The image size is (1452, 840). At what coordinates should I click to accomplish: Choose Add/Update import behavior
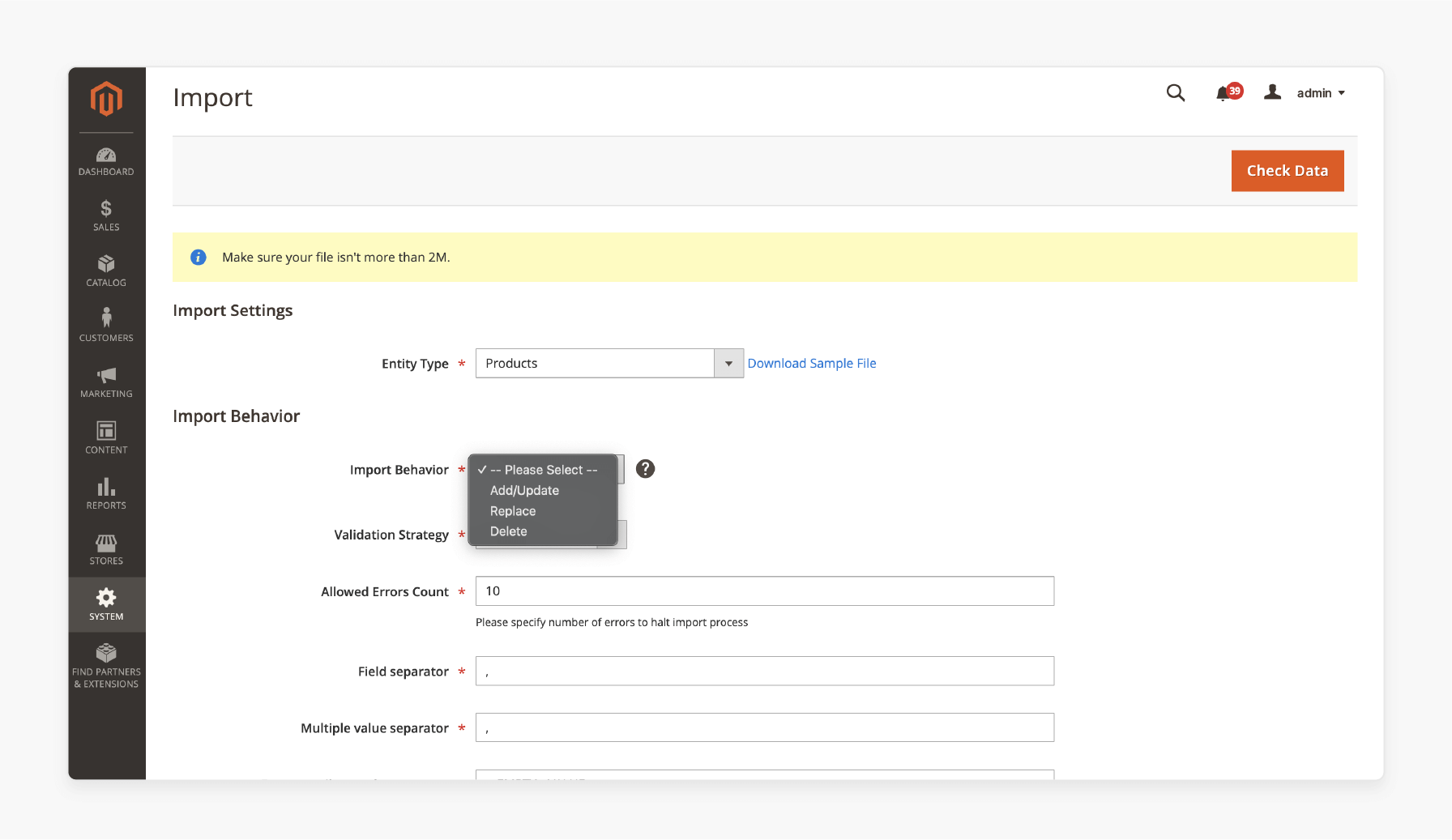pos(543,491)
